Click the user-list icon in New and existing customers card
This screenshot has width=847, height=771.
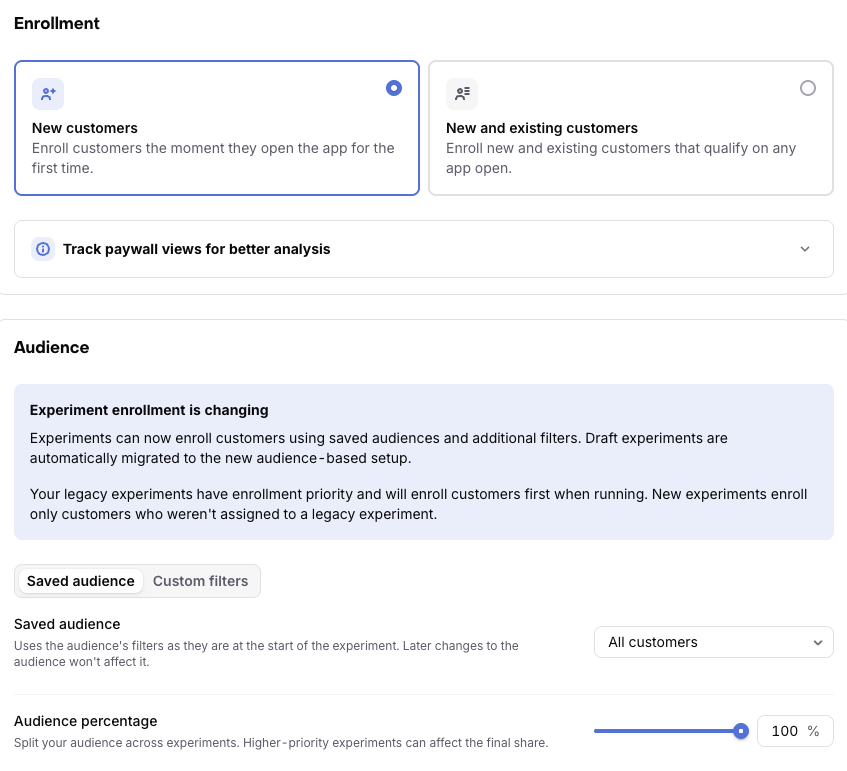[x=462, y=94]
